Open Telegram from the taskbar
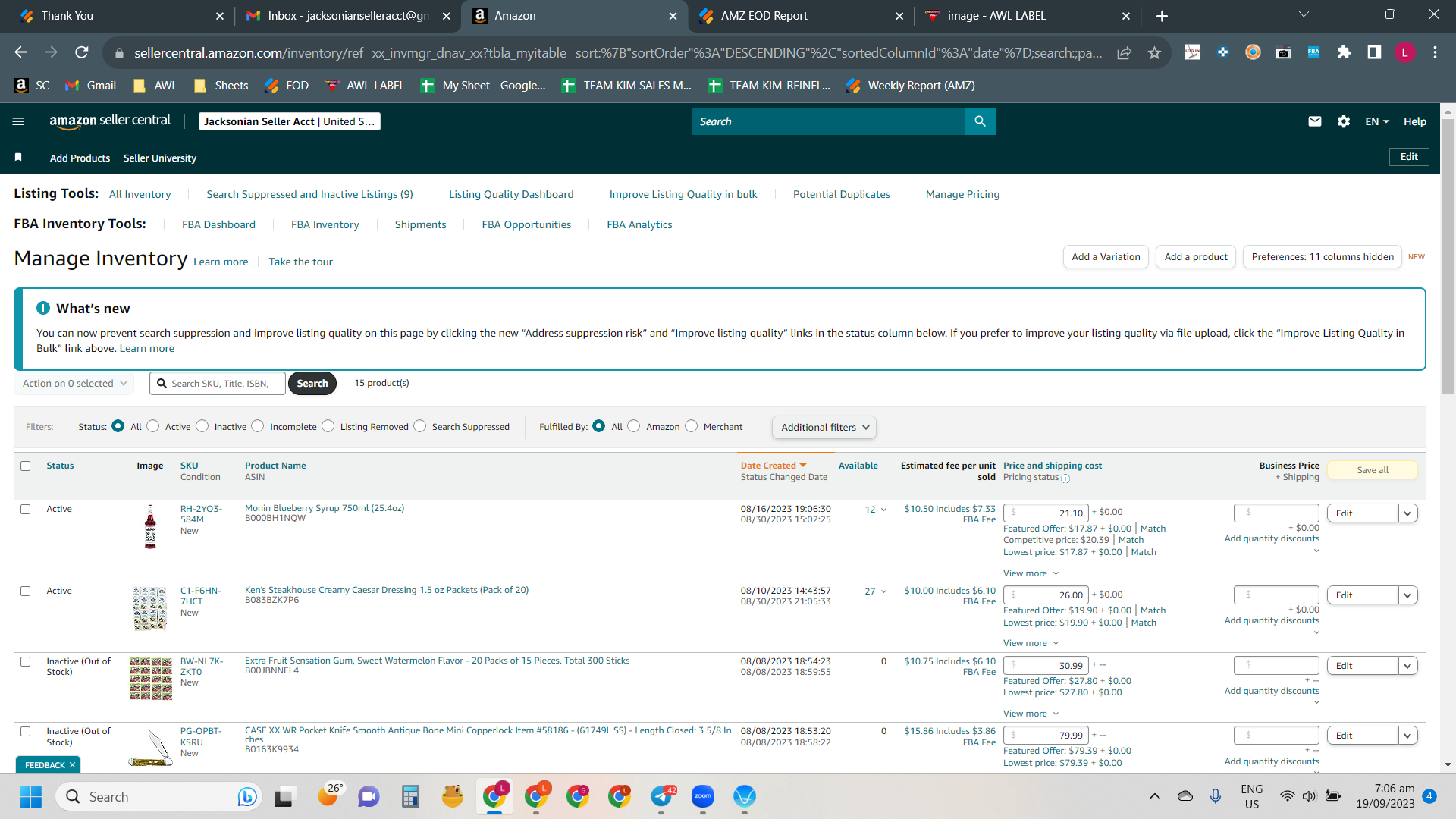The image size is (1456, 819). pos(662,796)
